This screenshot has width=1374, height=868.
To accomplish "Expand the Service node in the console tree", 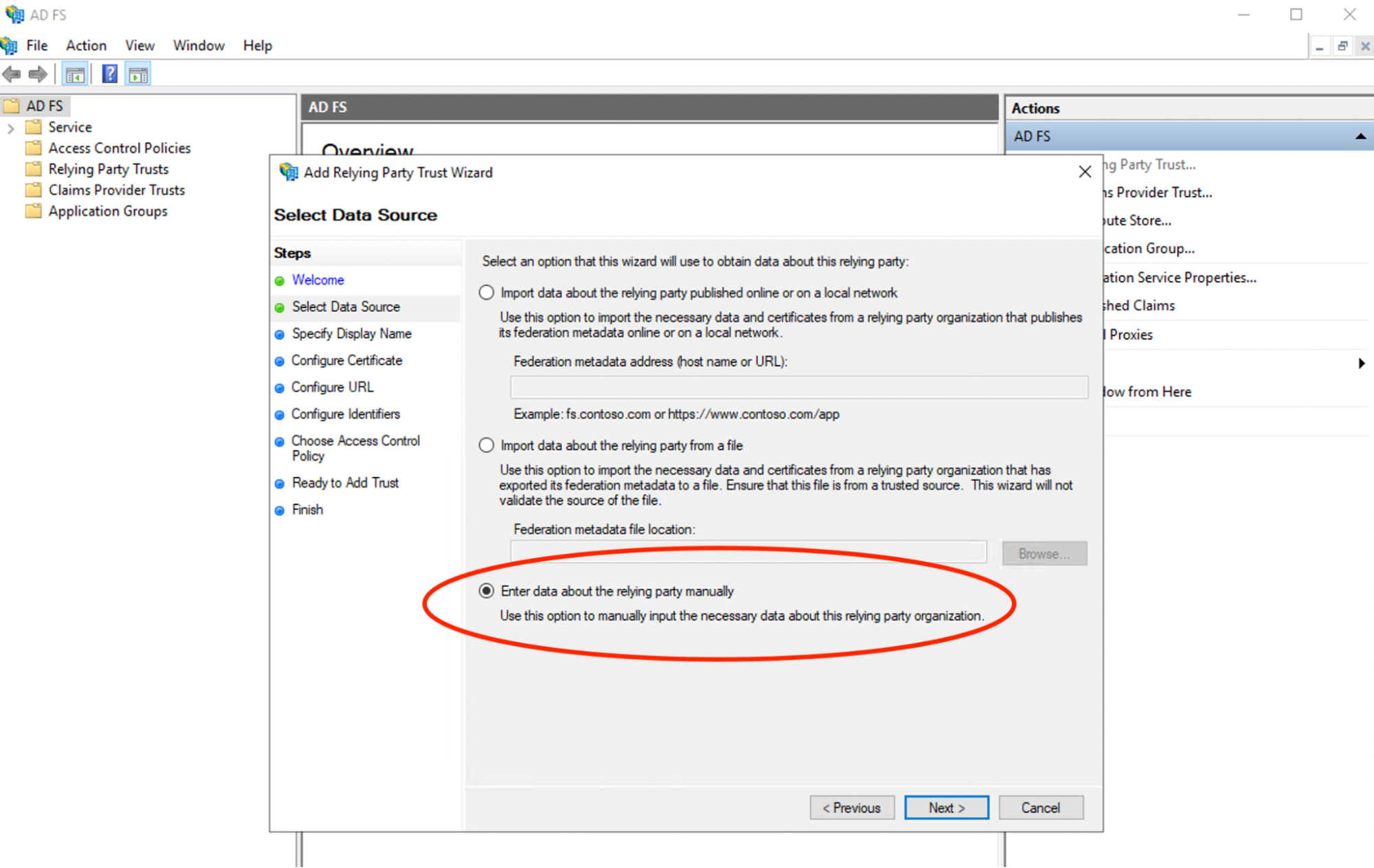I will (x=10, y=127).
